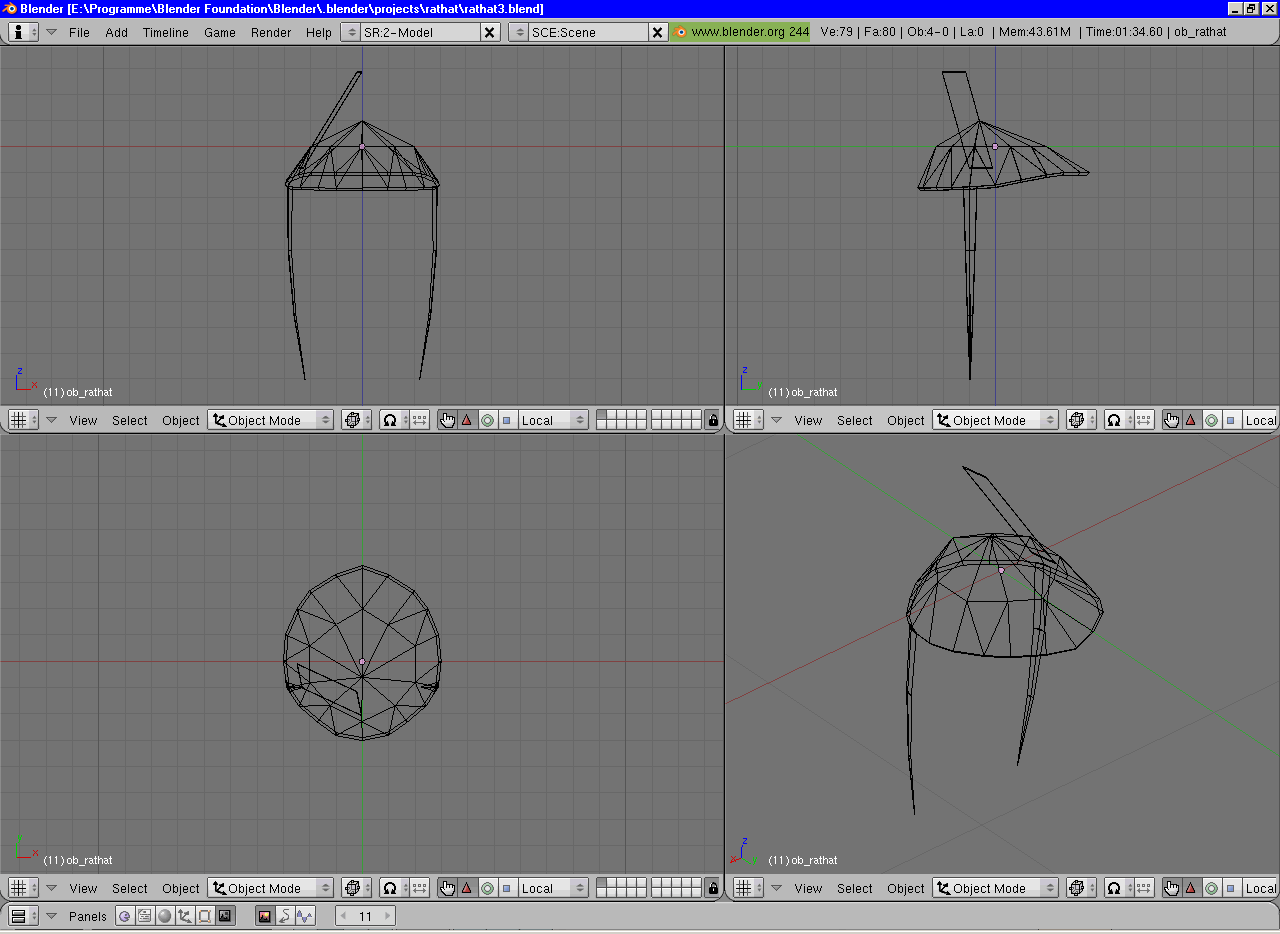The width and height of the screenshot is (1280, 934).
Task: Open Object Mode dropdown in top-left viewport
Action: pyautogui.click(x=270, y=420)
